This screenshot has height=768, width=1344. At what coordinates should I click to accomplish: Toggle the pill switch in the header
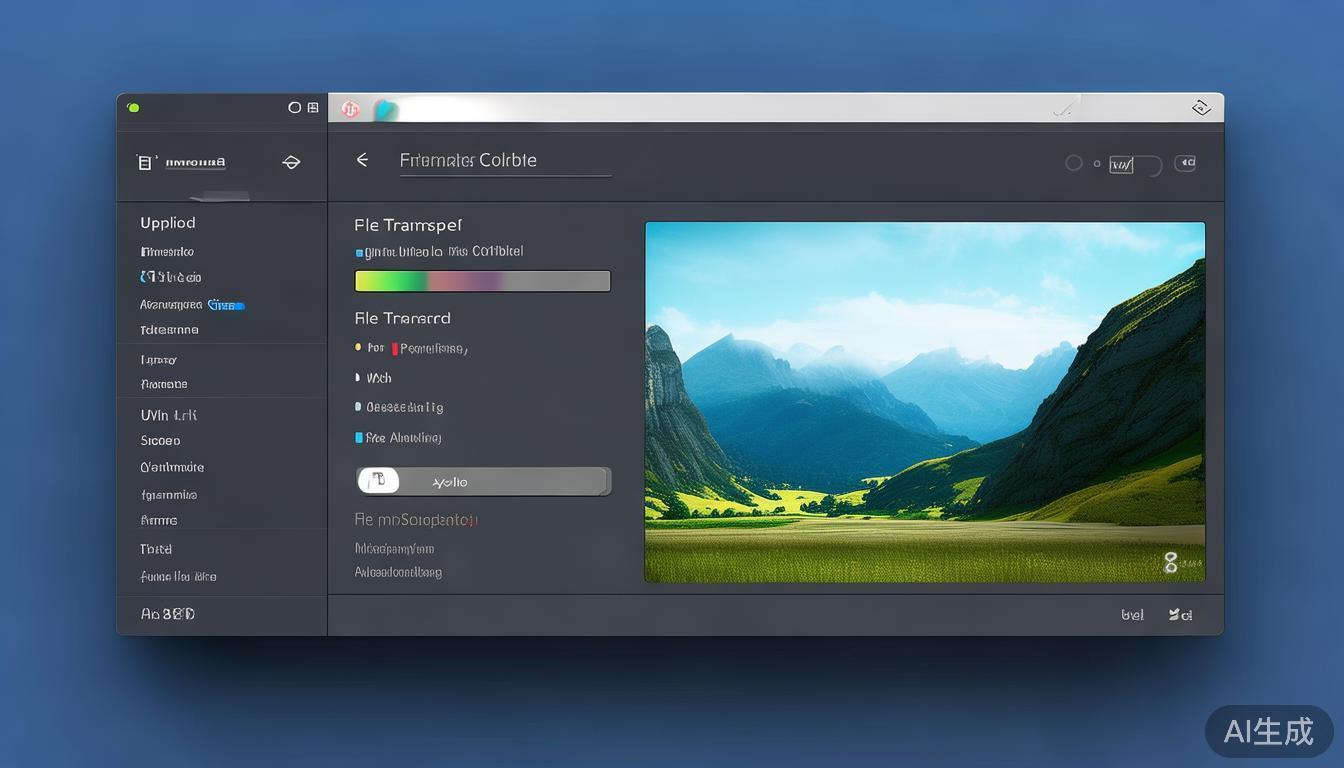pyautogui.click(x=1135, y=164)
